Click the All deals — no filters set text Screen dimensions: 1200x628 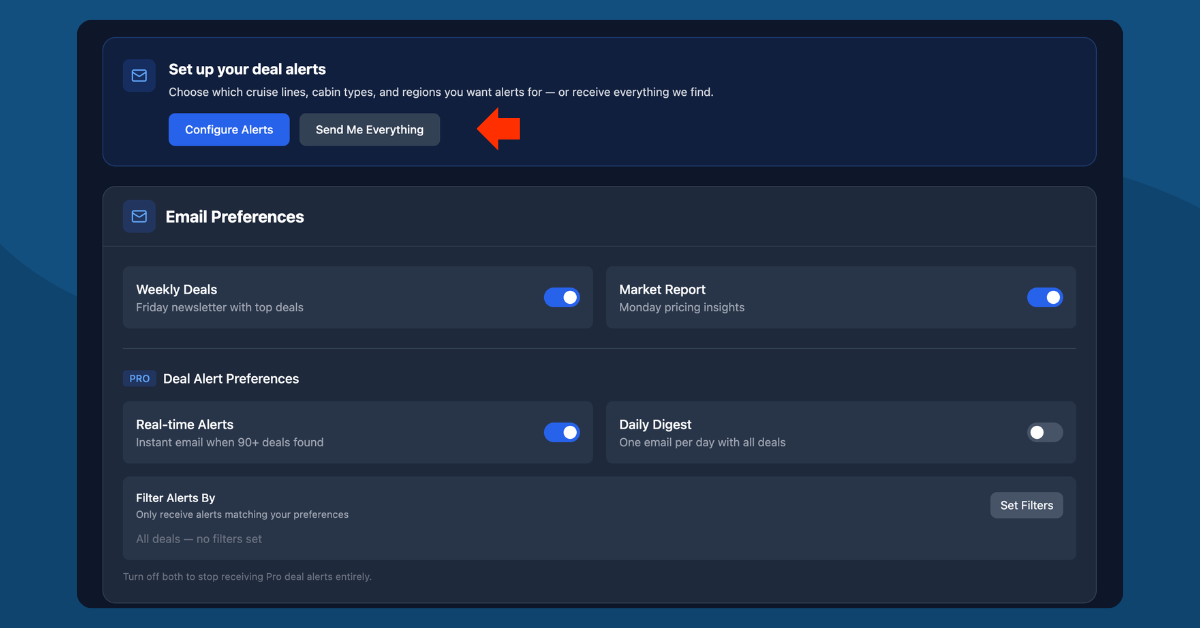click(x=198, y=538)
